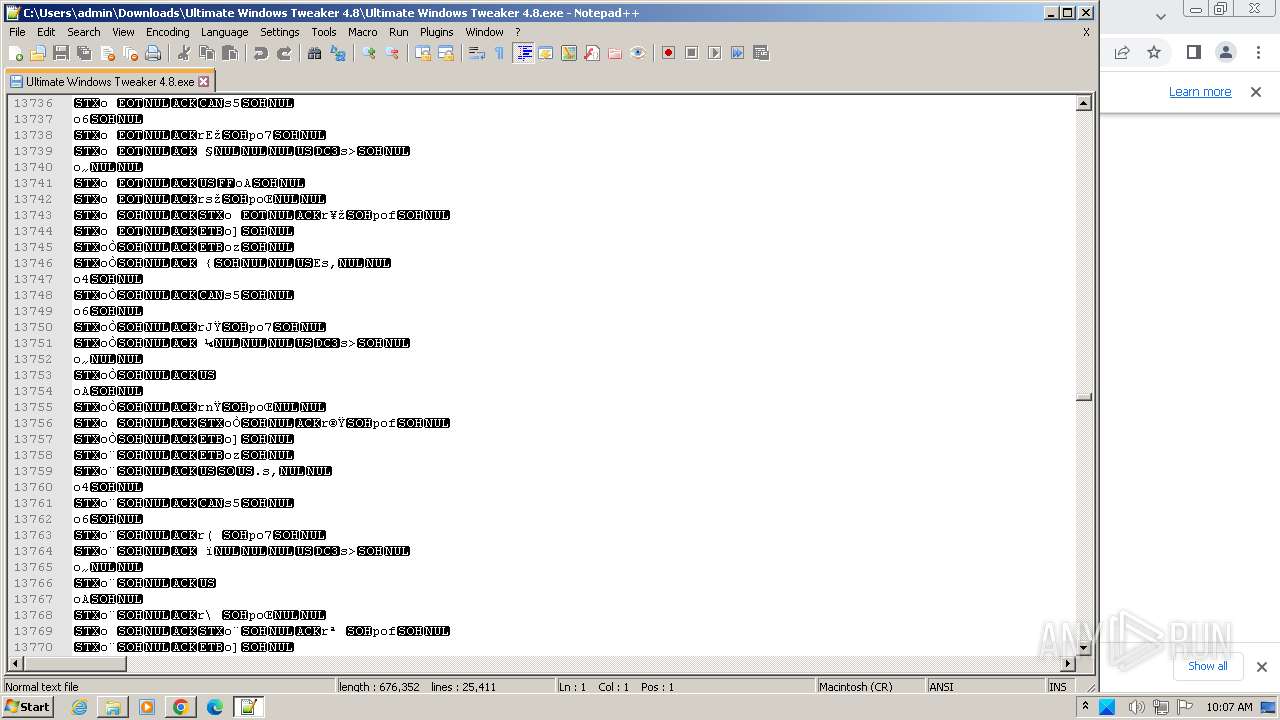Click the Paste toolbar icon
This screenshot has height=720, width=1280.
coord(230,53)
